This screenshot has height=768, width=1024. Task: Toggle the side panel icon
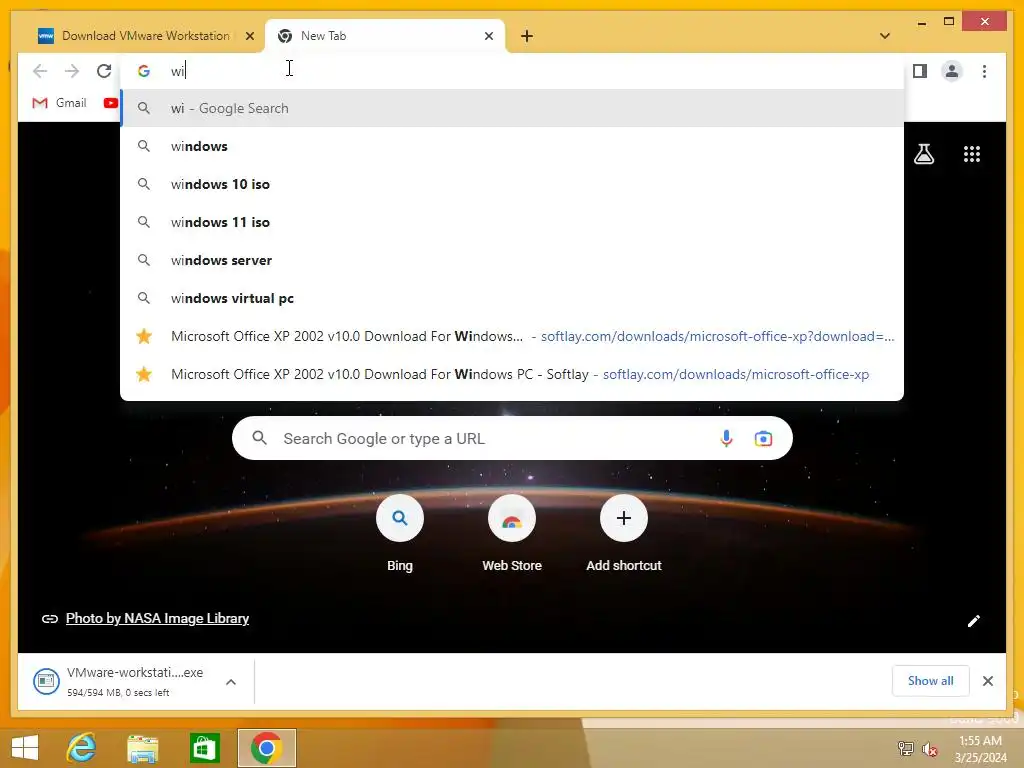(920, 71)
